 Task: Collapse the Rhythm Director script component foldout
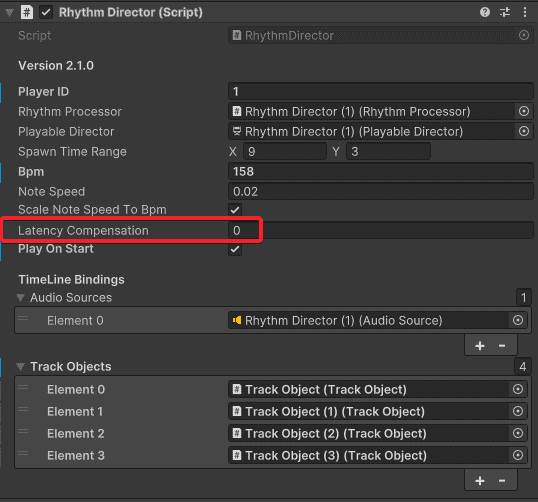tap(9, 13)
